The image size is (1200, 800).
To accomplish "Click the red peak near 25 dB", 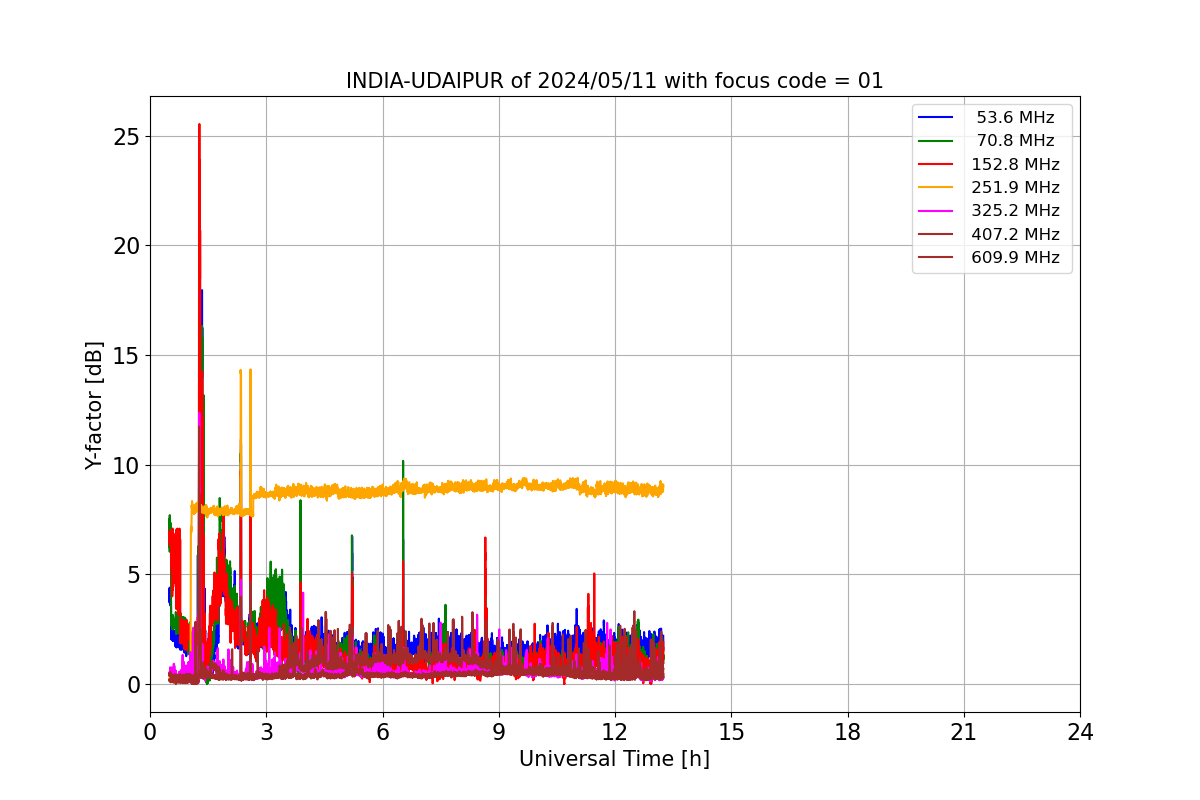I will [199, 127].
